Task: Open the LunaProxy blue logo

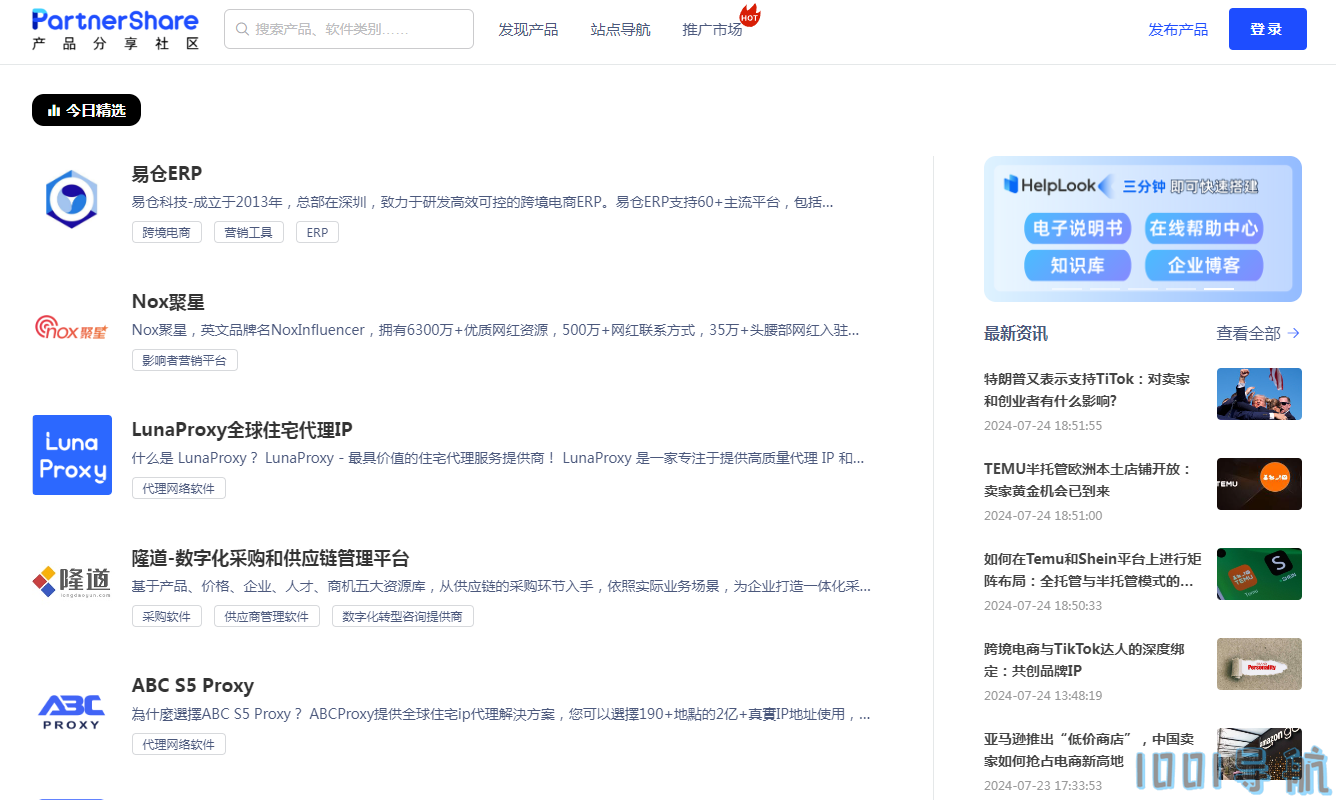Action: click(72, 455)
